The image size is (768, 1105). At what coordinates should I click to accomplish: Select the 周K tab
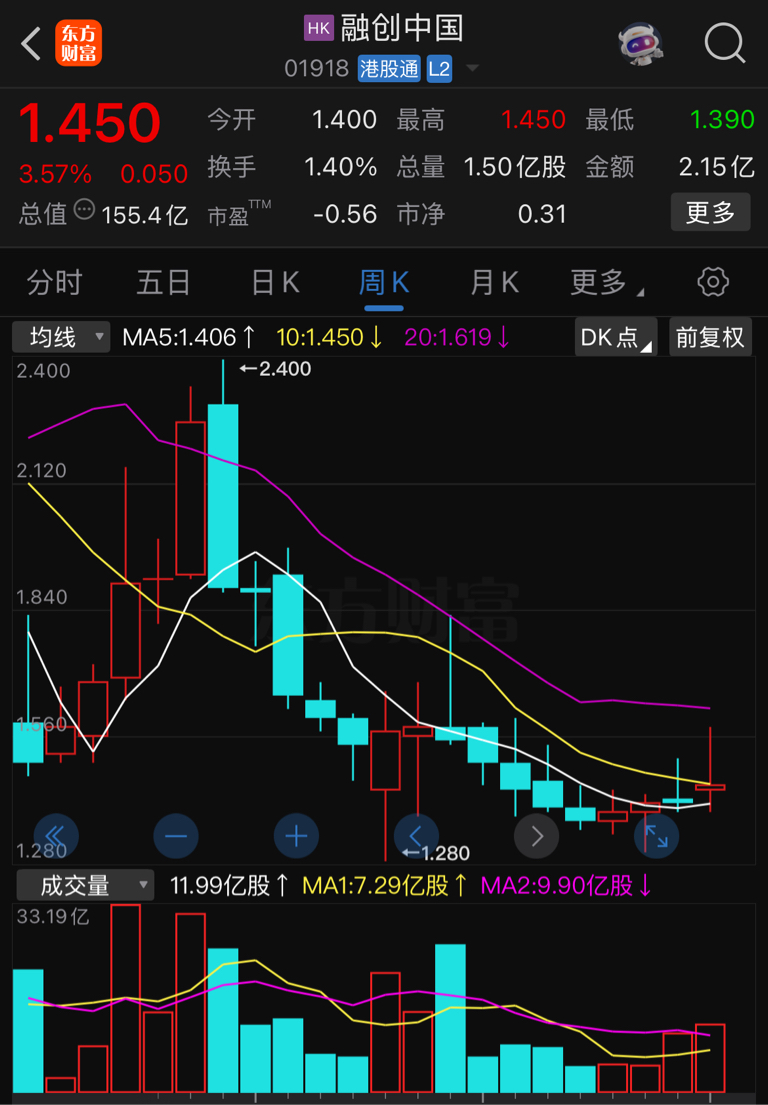click(x=384, y=283)
